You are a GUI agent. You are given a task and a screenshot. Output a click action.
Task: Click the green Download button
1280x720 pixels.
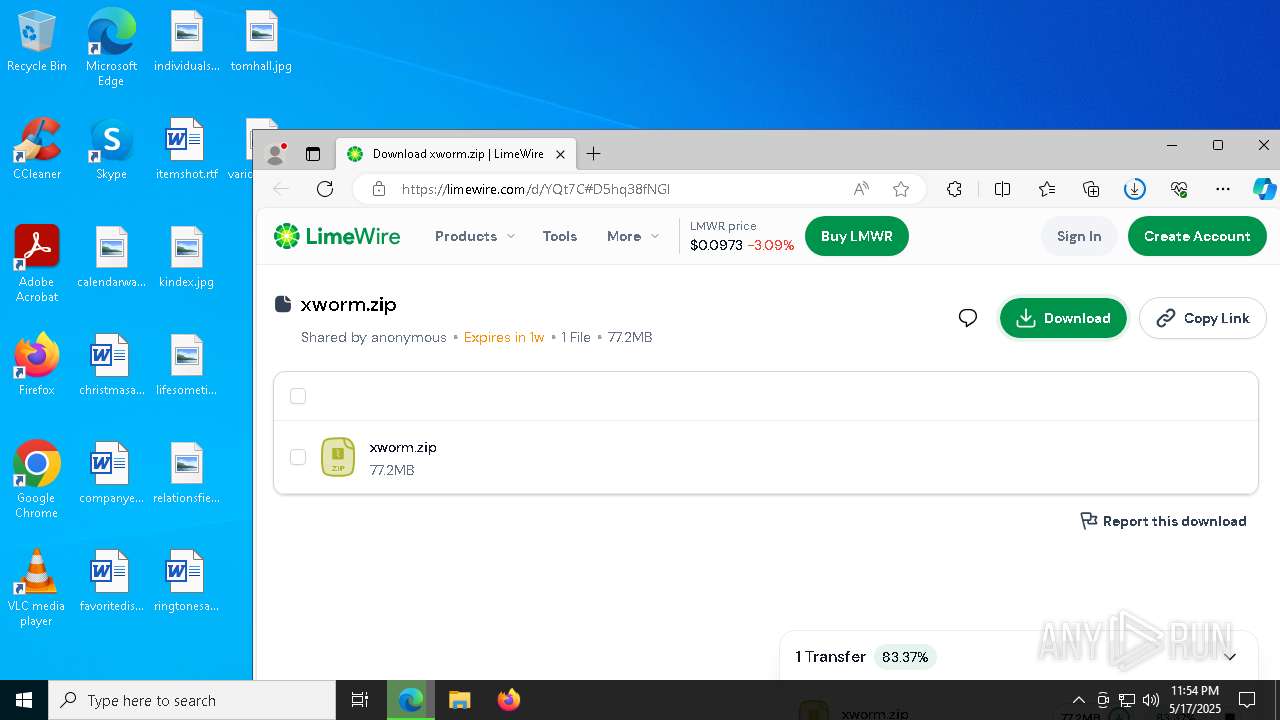[x=1063, y=318]
